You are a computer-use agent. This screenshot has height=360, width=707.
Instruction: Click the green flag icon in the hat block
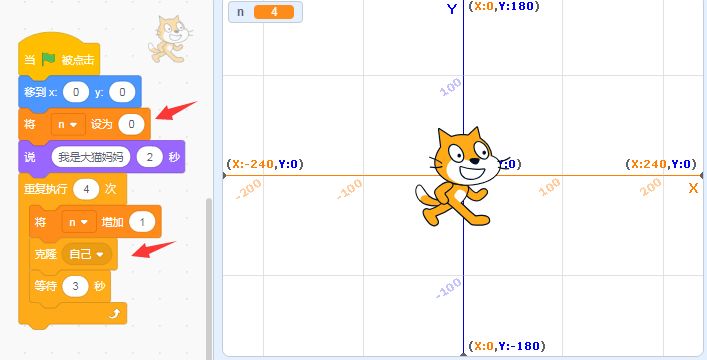[x=48, y=59]
